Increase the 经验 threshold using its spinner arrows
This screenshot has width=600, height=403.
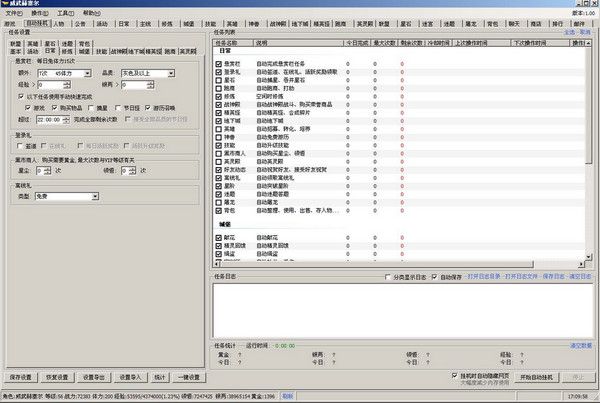67,83
